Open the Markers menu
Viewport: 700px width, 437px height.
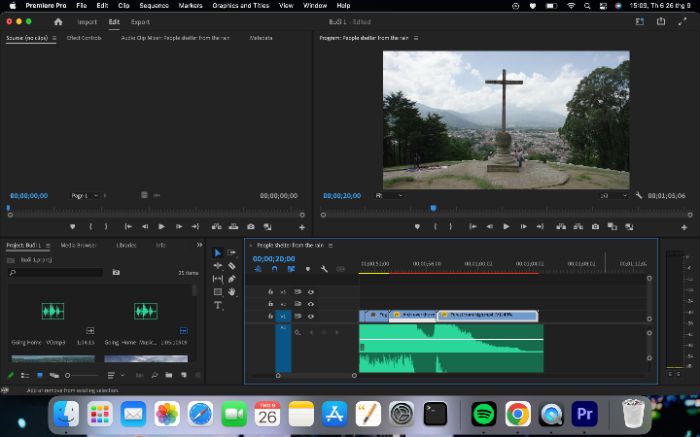(x=190, y=5)
